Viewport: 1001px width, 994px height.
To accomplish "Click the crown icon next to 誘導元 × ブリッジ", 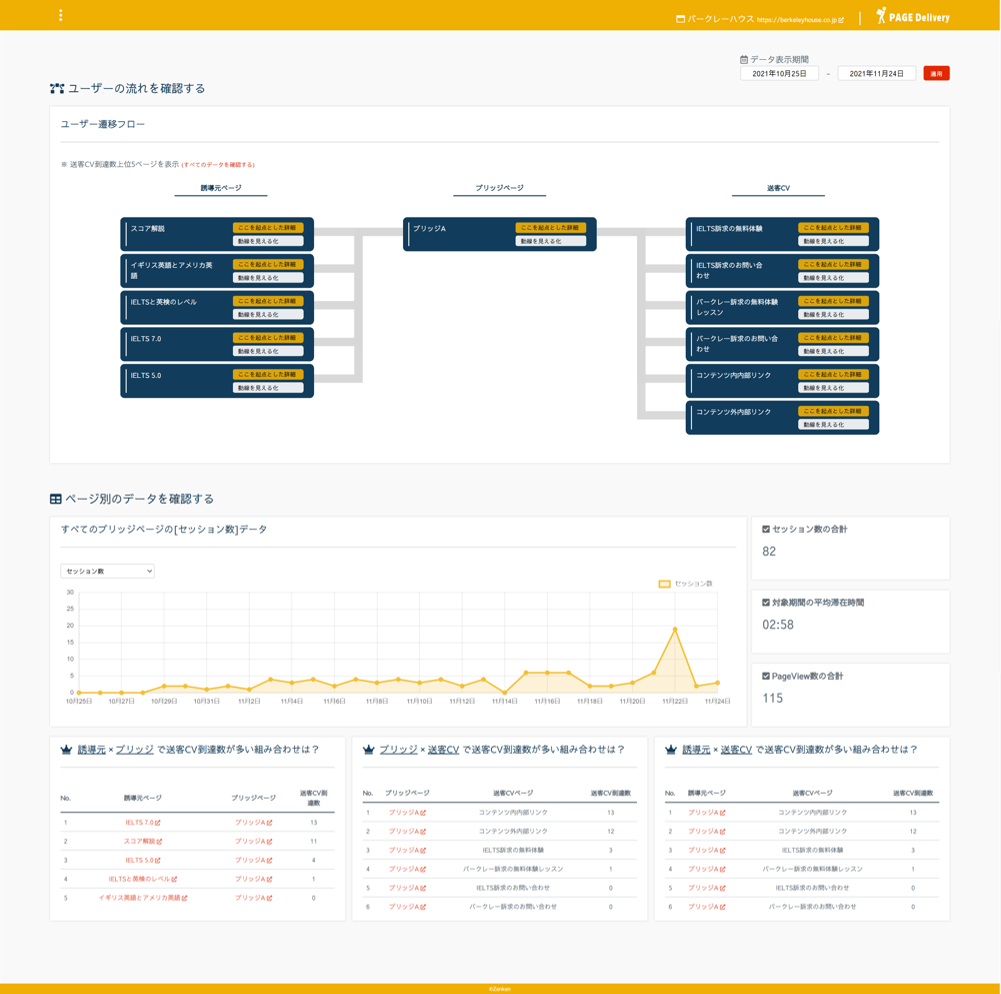I will (x=67, y=750).
